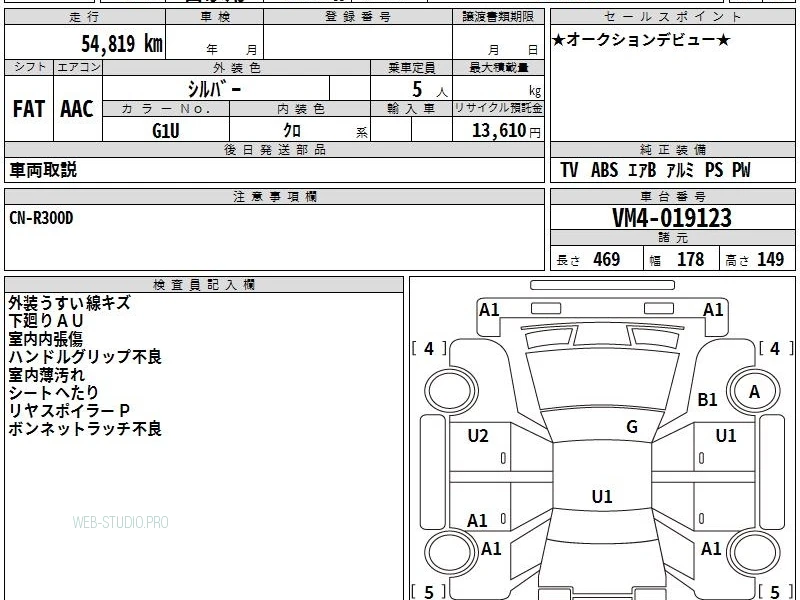Select the CN-R300D note
This screenshot has width=800, height=600.
pos(41,218)
